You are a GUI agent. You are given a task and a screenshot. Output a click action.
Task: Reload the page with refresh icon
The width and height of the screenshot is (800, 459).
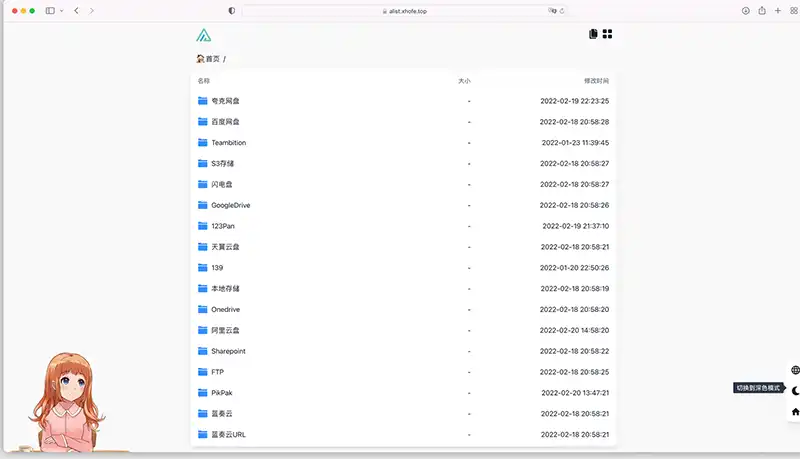[x=562, y=11]
